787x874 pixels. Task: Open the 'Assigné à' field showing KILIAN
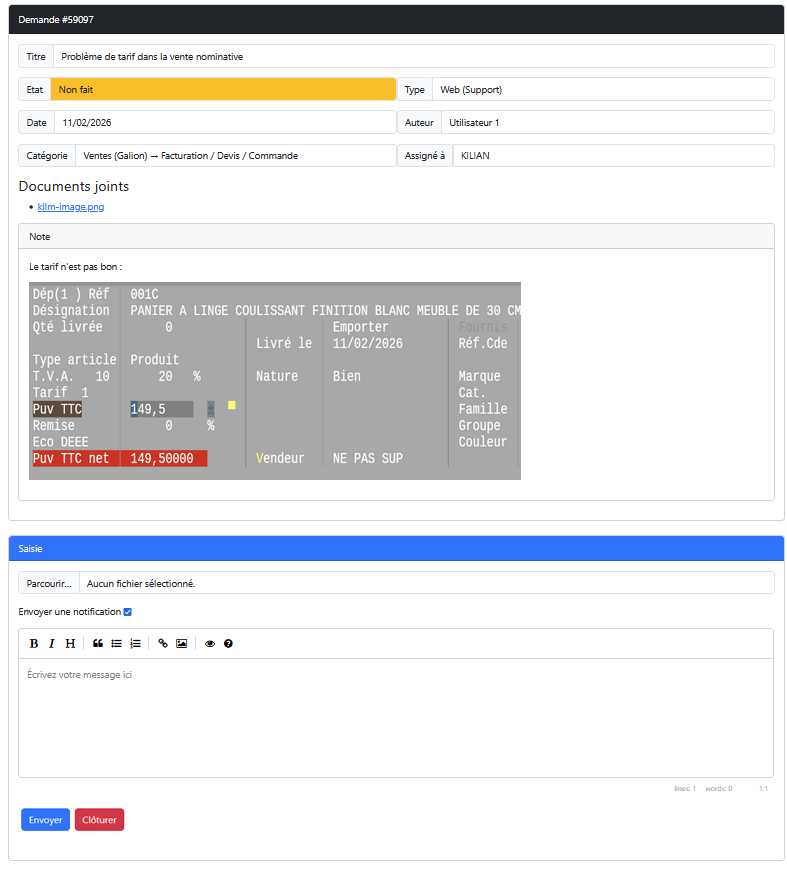pyautogui.click(x=612, y=156)
